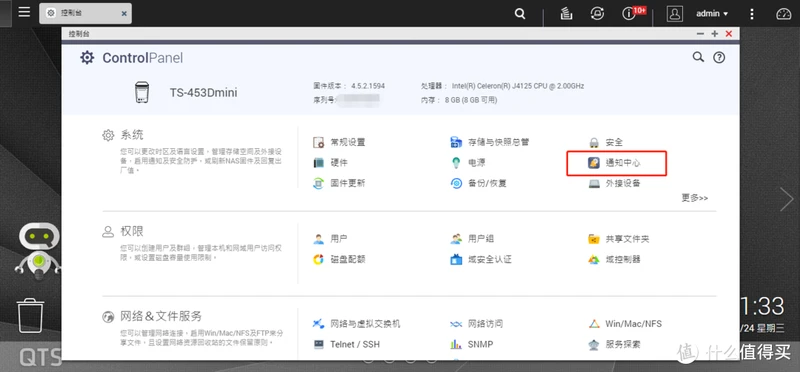Click the user avatar icon in top bar
The height and width of the screenshot is (372, 800).
coord(674,14)
